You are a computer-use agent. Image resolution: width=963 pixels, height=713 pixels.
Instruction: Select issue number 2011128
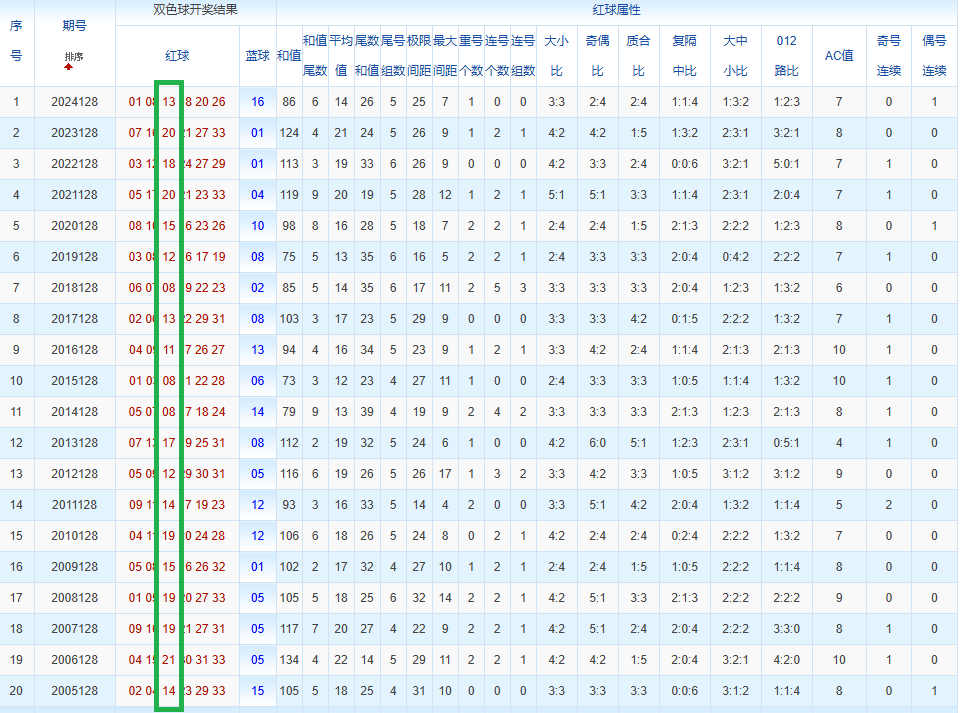click(74, 505)
